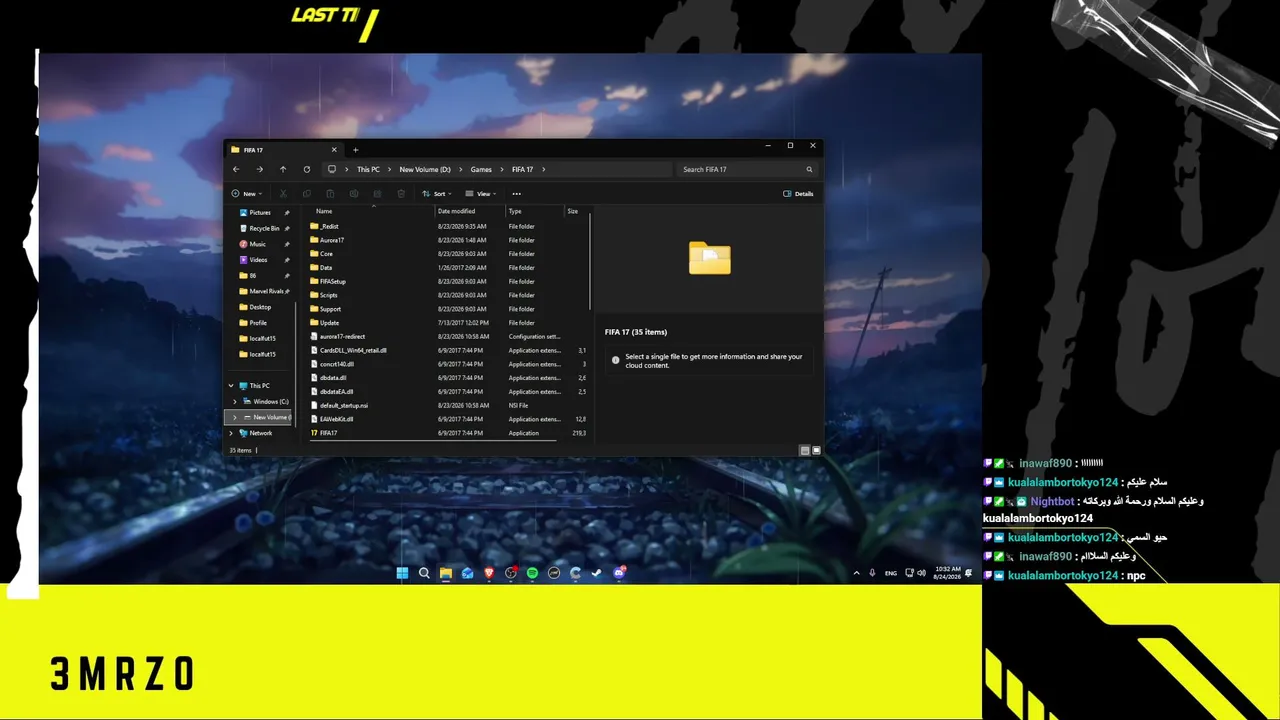Refresh the FIFA 17 folder view
The height and width of the screenshot is (720, 1280).
click(307, 169)
